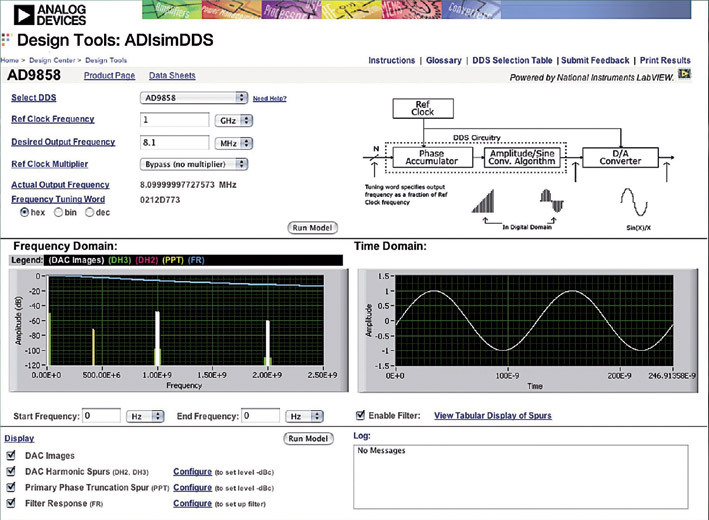
Task: Click the upper Run Model button
Action: (312, 228)
